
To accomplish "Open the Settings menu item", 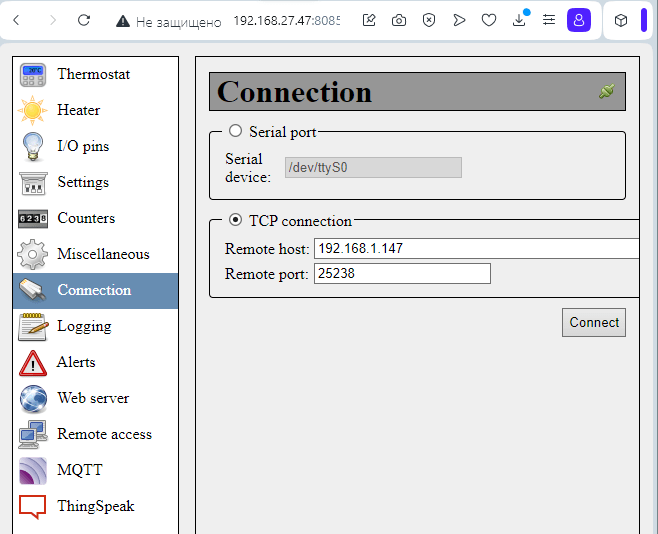I will pyautogui.click(x=83, y=182).
